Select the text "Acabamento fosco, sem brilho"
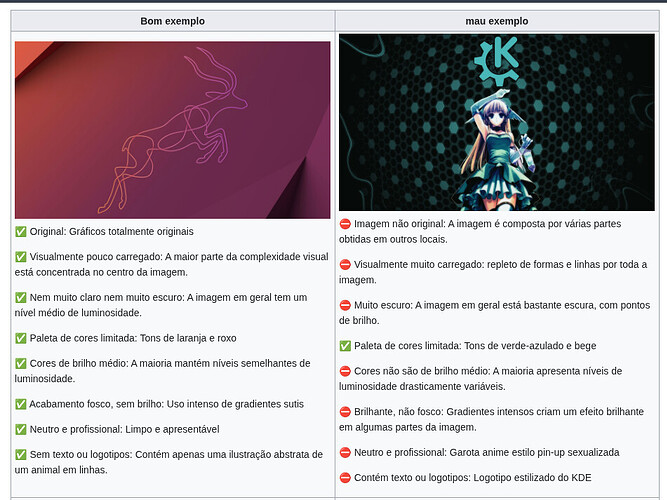The height and width of the screenshot is (500, 667). pos(95,404)
